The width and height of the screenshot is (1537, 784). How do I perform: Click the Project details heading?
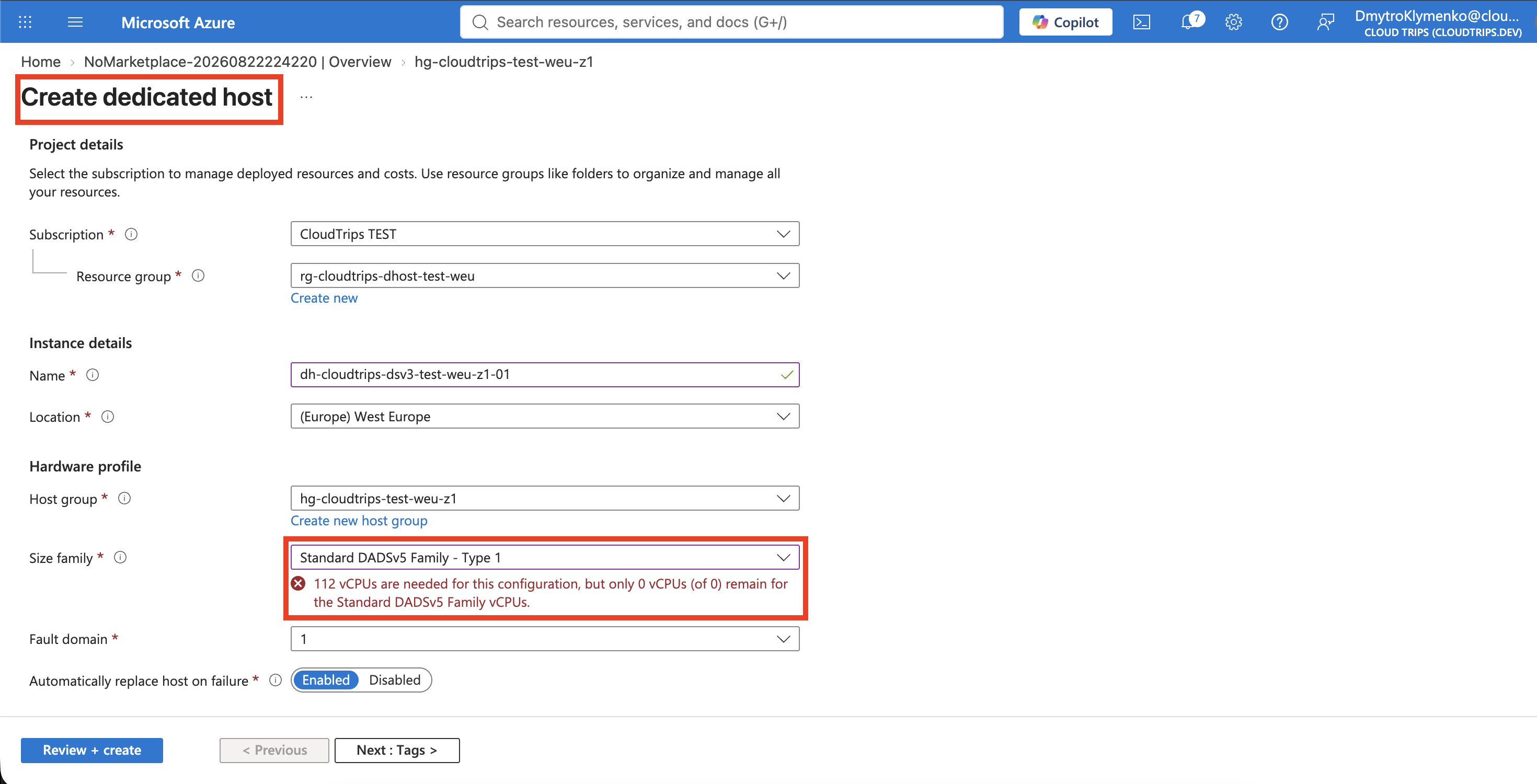click(x=76, y=144)
